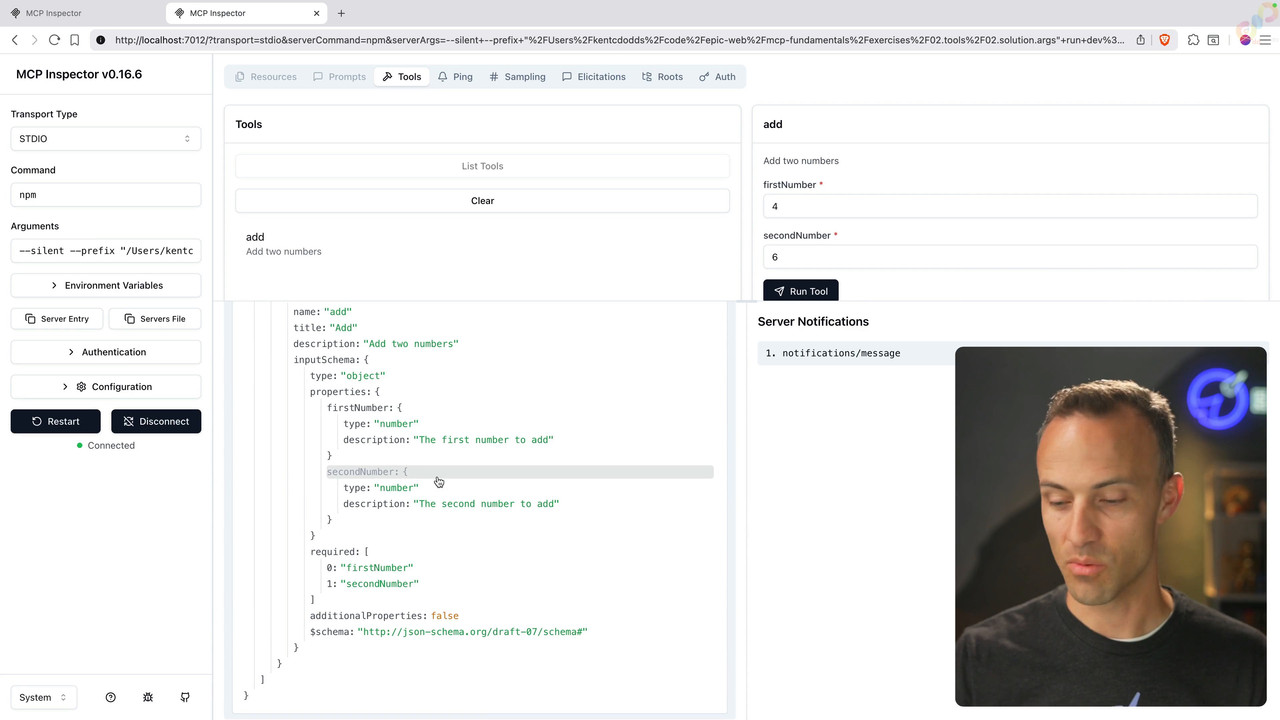Open the Prompts tab
The width and height of the screenshot is (1280, 720).
(x=339, y=76)
